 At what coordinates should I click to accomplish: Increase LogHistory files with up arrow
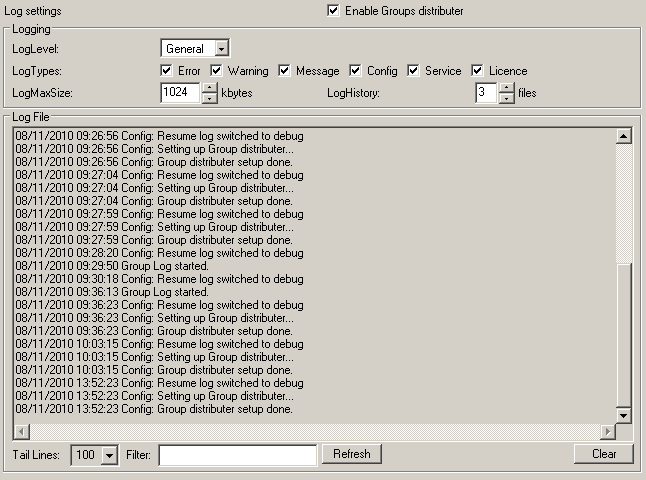point(507,88)
